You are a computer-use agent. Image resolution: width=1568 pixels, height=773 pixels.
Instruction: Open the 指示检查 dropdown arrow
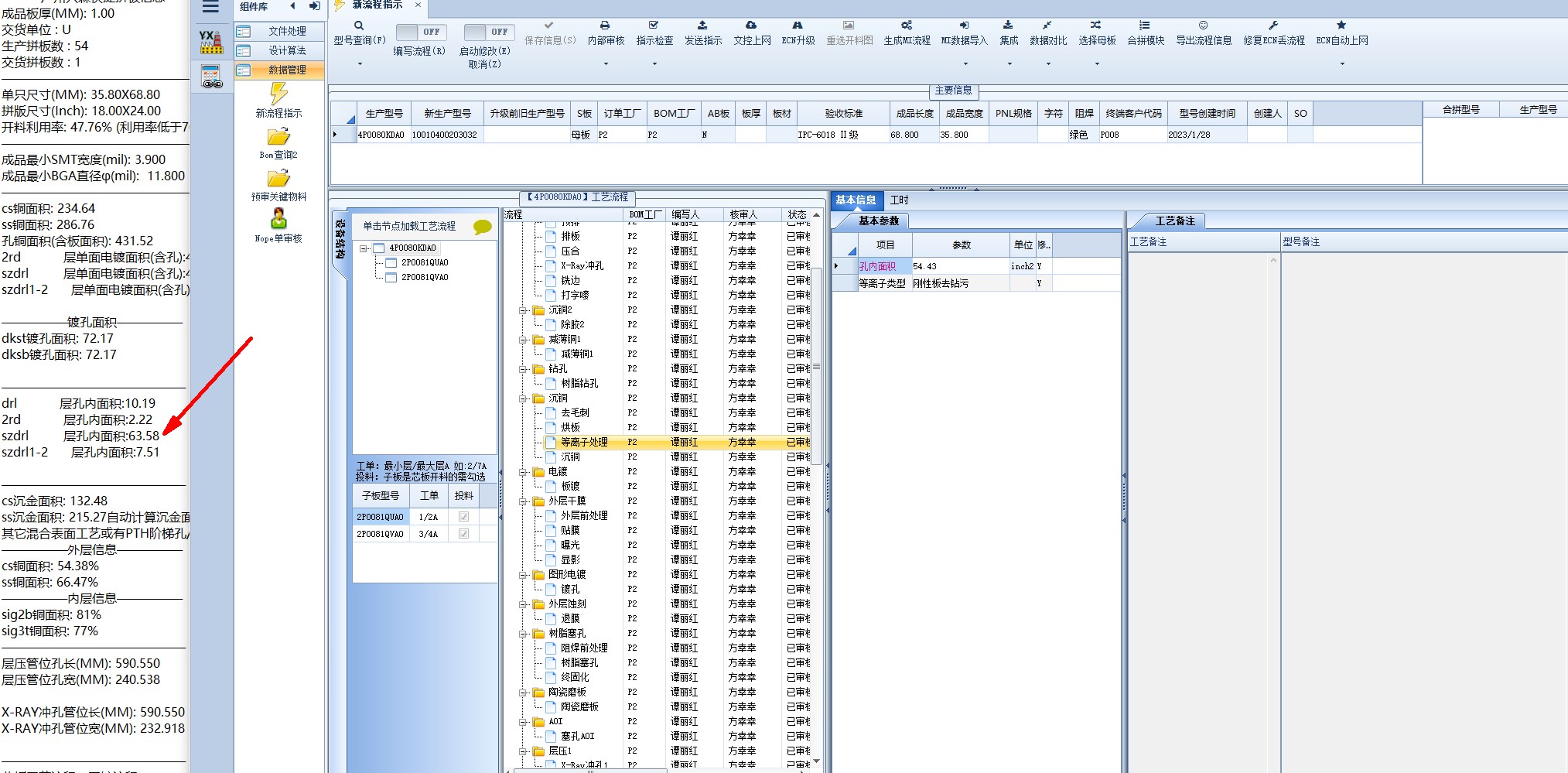[x=654, y=64]
